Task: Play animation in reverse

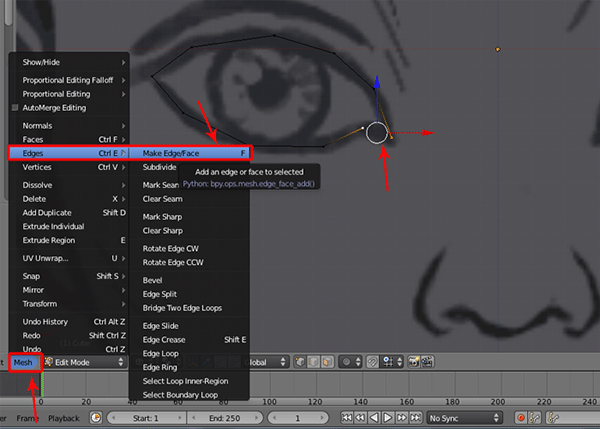Action: [x=374, y=418]
